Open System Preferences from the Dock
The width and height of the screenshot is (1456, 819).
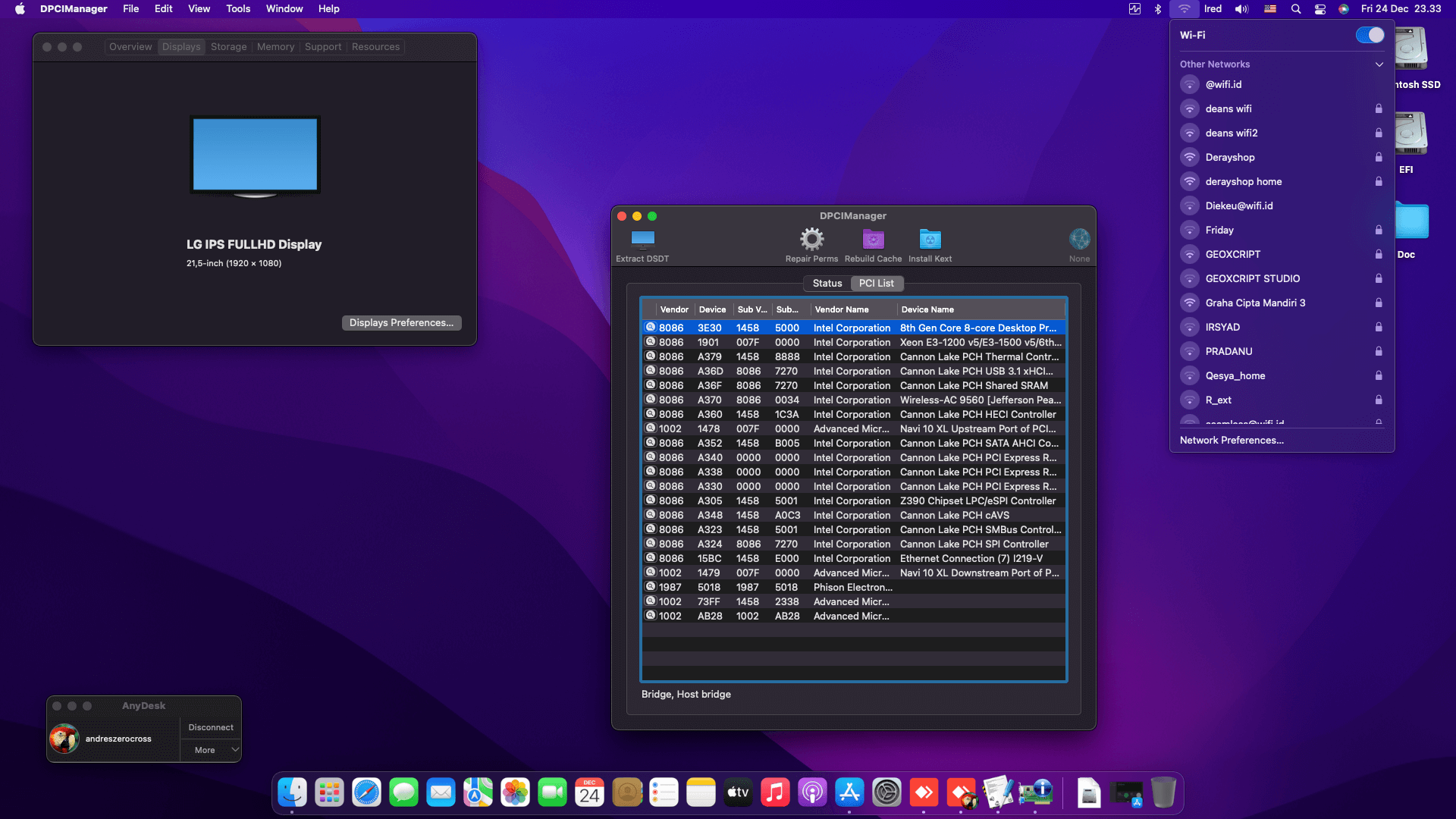[886, 792]
